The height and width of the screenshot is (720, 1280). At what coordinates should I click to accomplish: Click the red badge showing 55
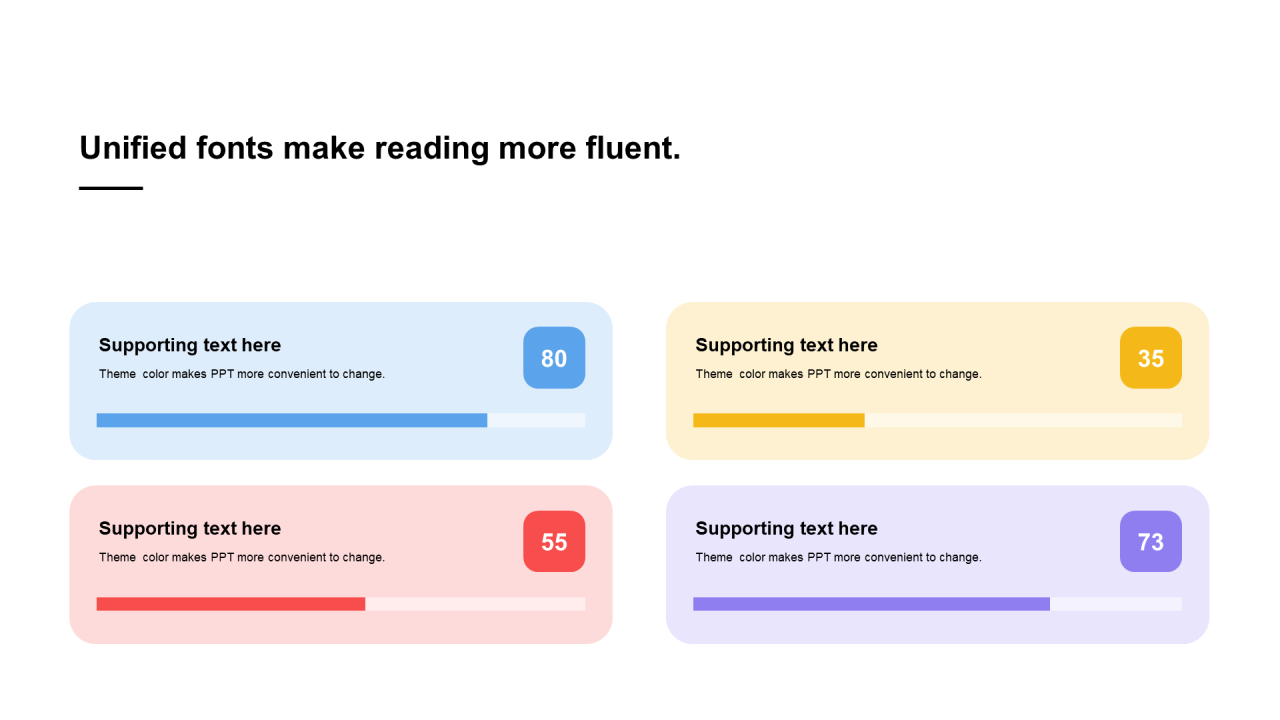[554, 542]
